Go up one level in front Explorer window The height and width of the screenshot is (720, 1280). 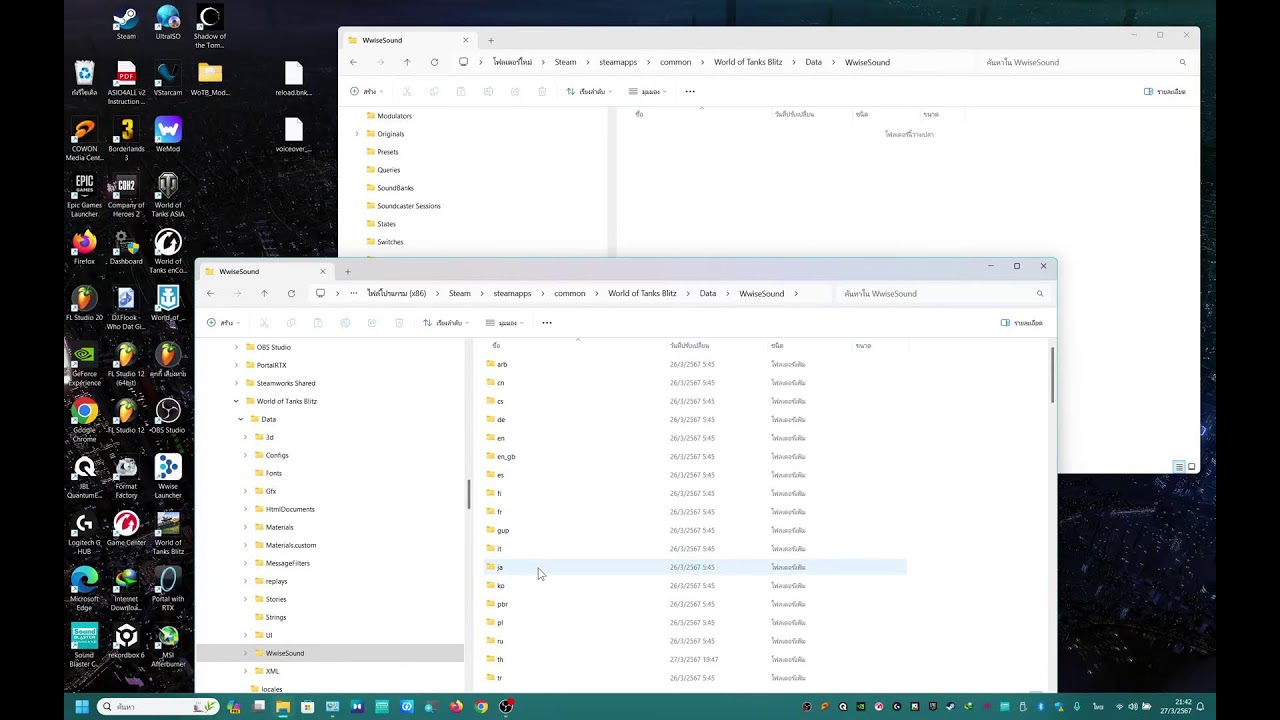(264, 293)
